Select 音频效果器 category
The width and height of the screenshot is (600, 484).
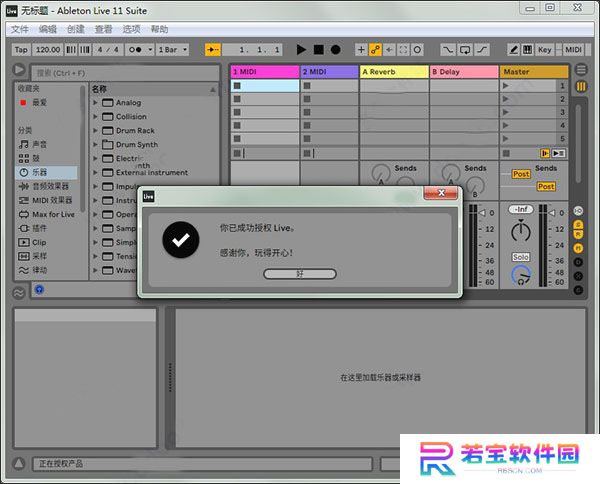pyautogui.click(x=47, y=186)
